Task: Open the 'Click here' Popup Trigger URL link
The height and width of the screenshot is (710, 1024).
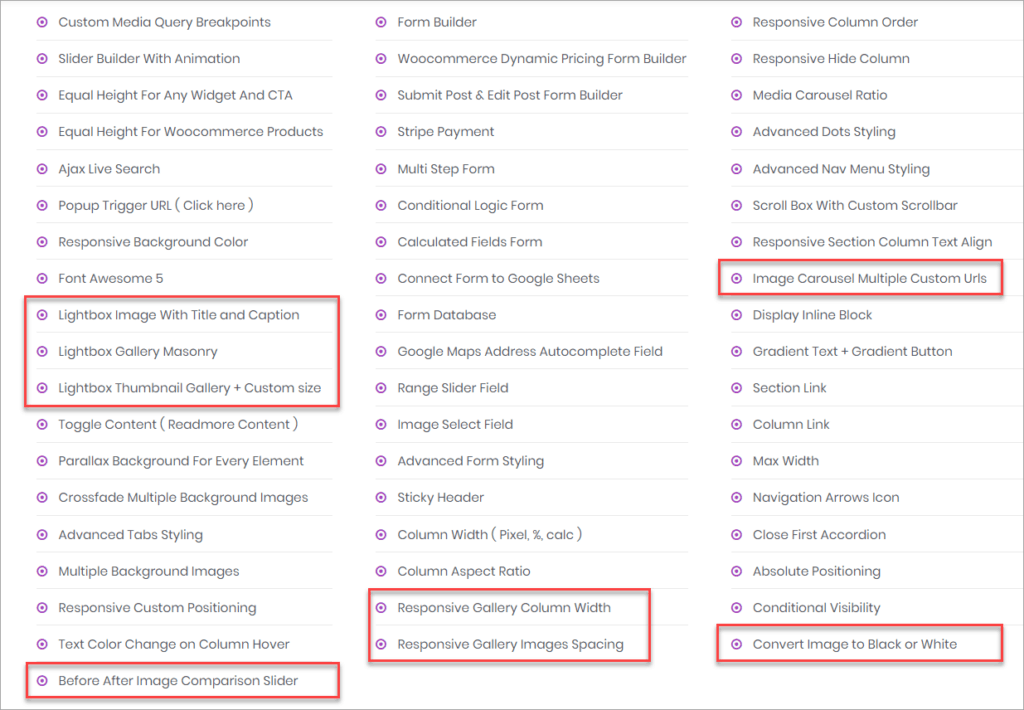Action: (214, 205)
